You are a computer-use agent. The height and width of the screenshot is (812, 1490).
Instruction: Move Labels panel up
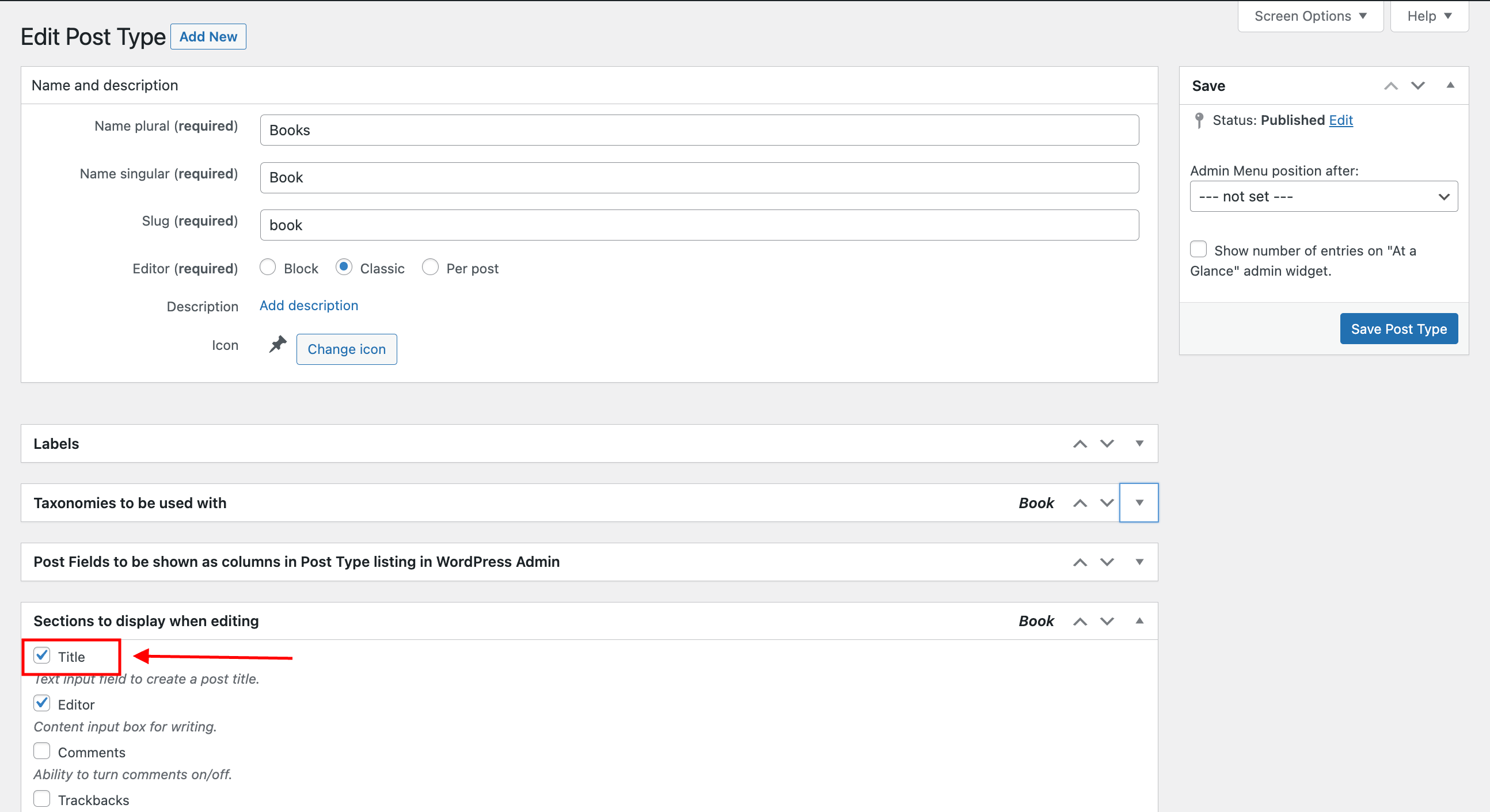(1080, 444)
